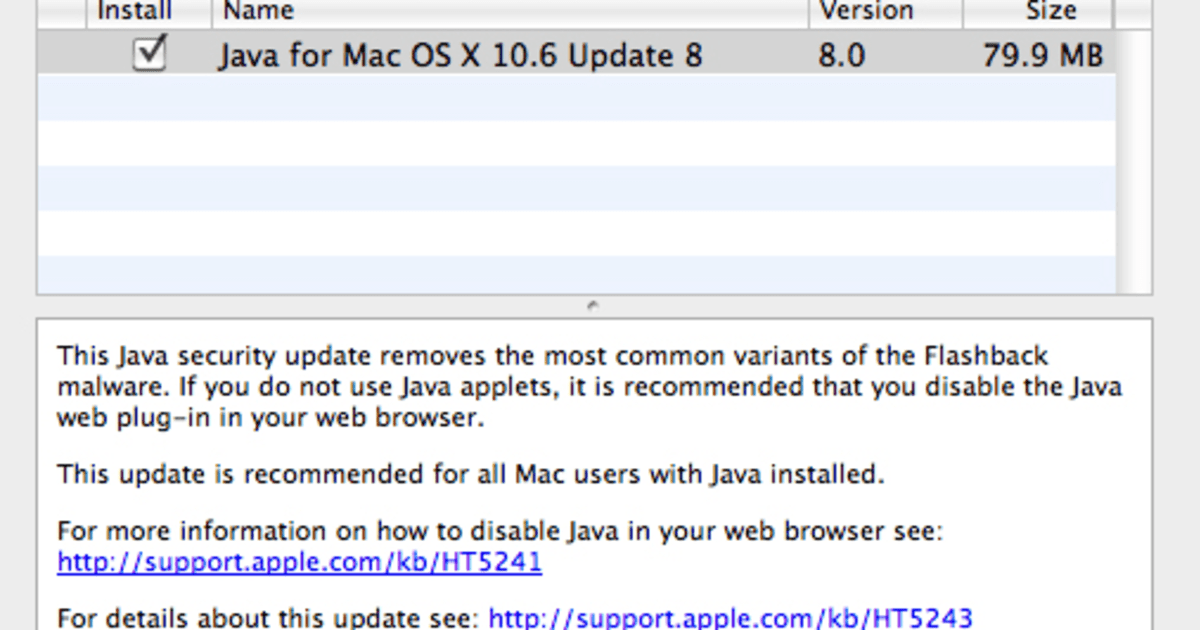Sort the update list by Size
This screenshot has width=1200, height=630.
(1053, 11)
